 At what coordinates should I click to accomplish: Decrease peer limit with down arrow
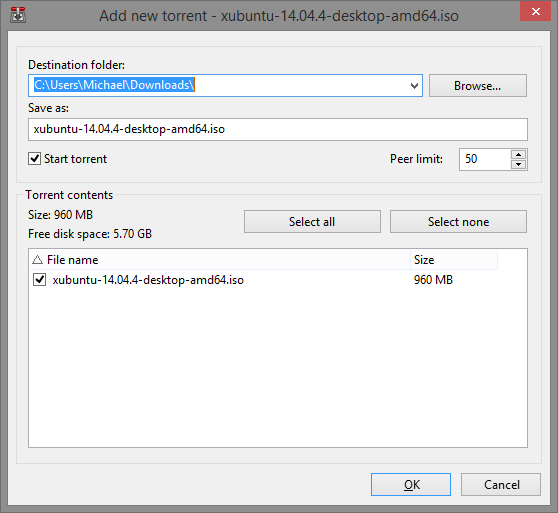(x=518, y=164)
